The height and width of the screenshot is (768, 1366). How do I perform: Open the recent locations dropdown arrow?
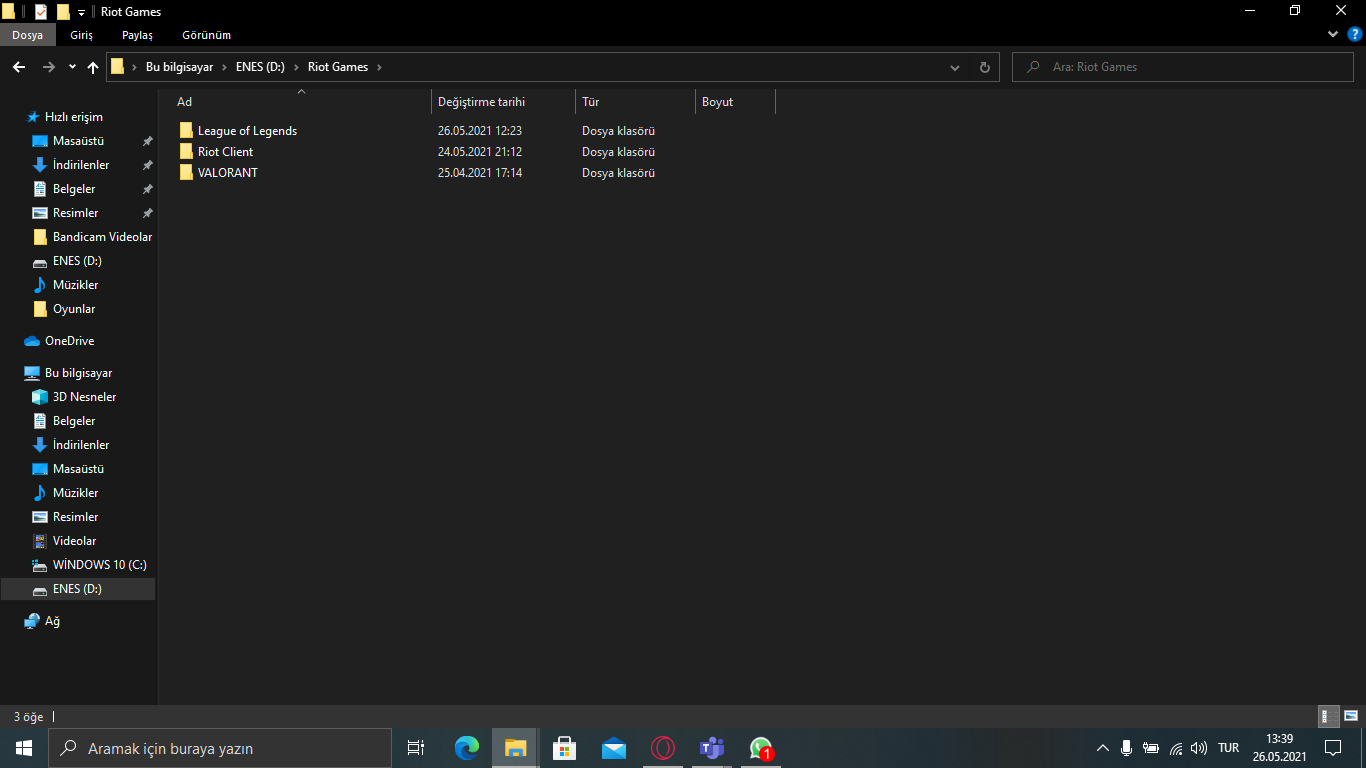72,67
